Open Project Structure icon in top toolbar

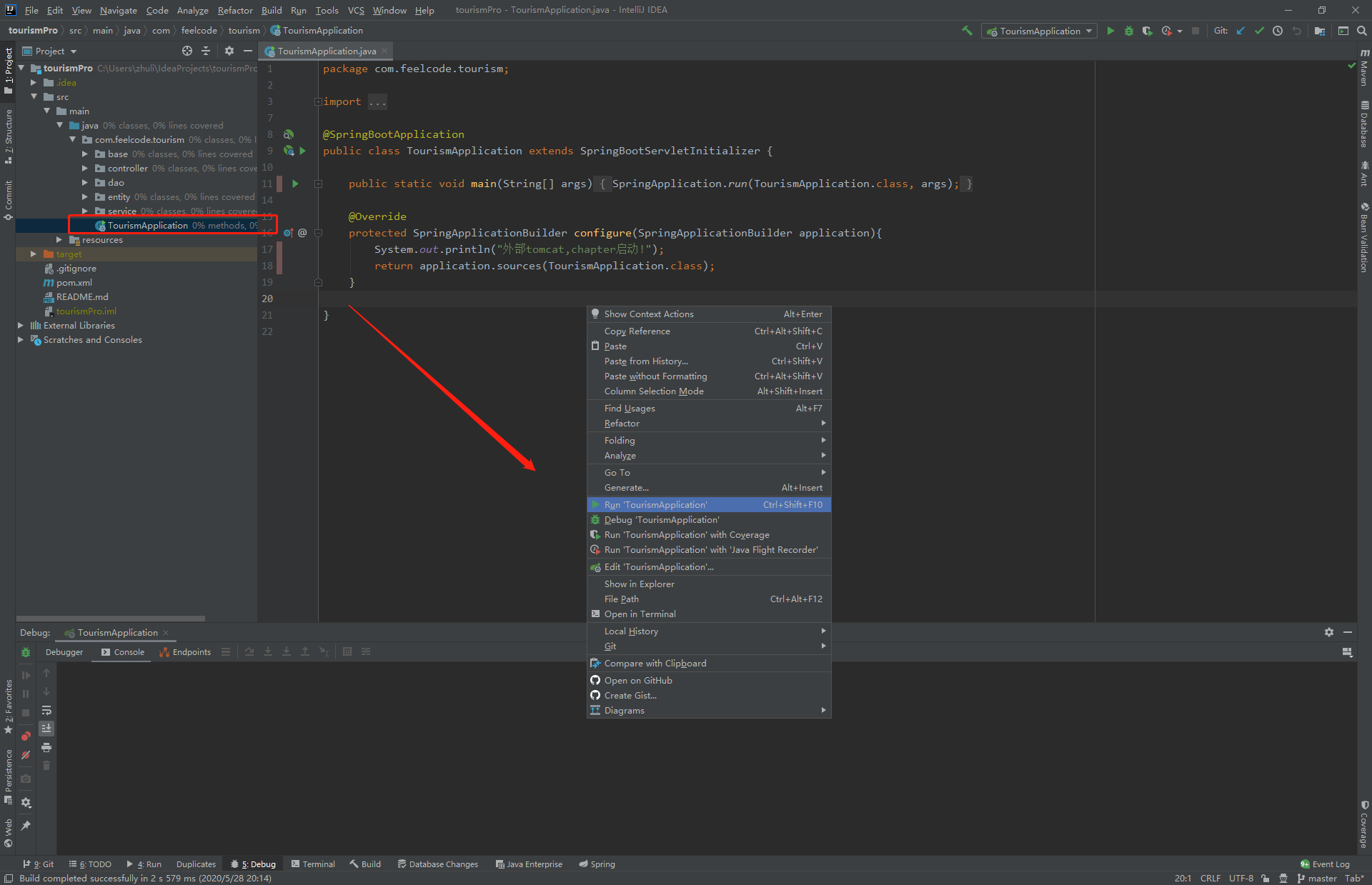coord(1320,31)
